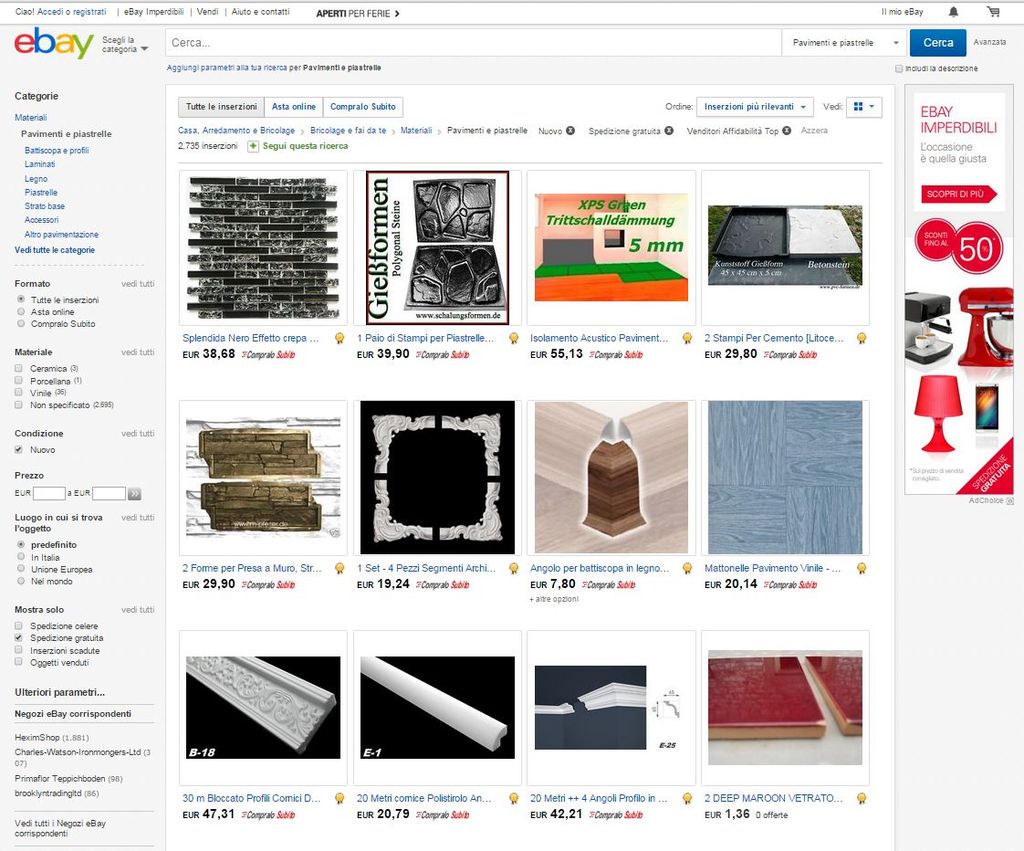The image size is (1024, 851).
Task: Click the eBay logo
Action: pyautogui.click(x=54, y=43)
